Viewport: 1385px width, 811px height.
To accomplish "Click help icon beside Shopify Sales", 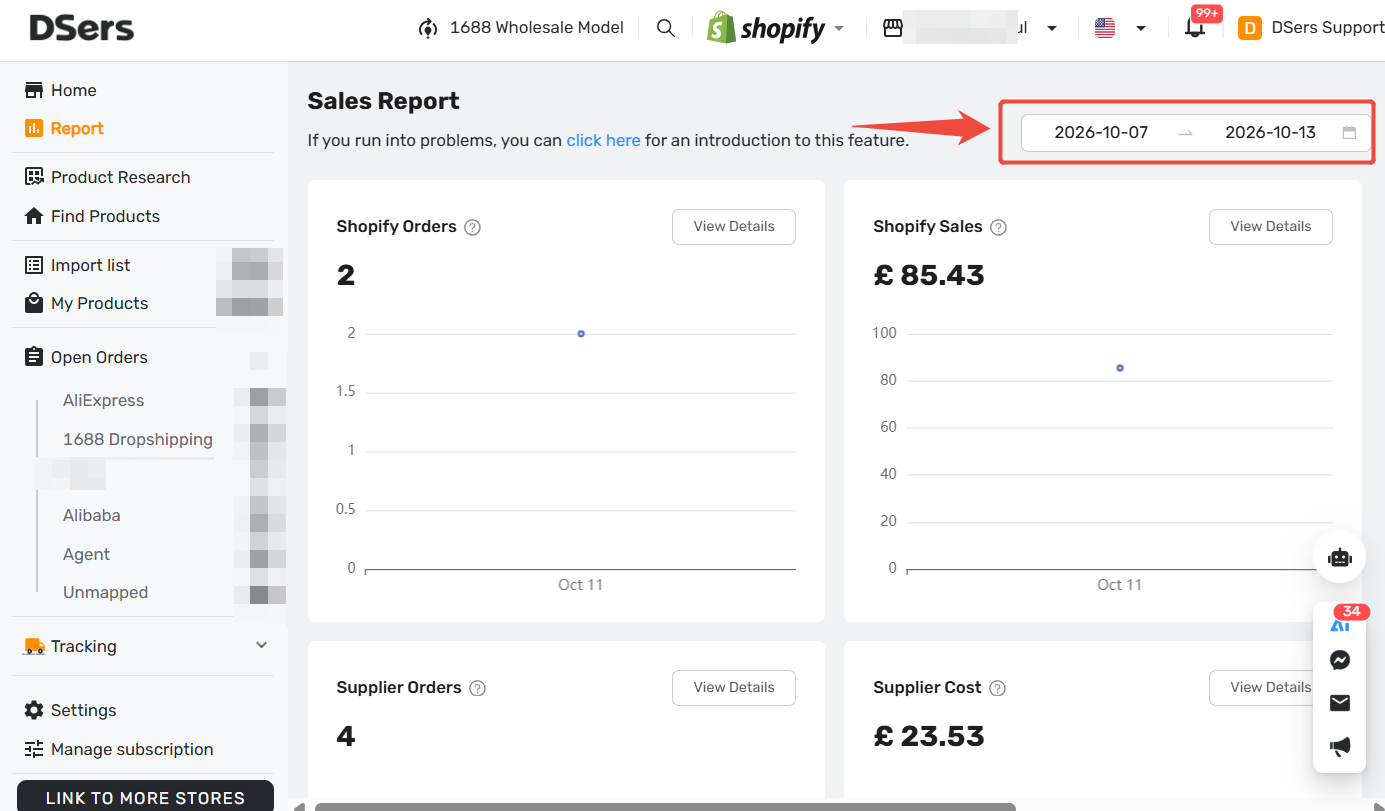I will tap(998, 227).
